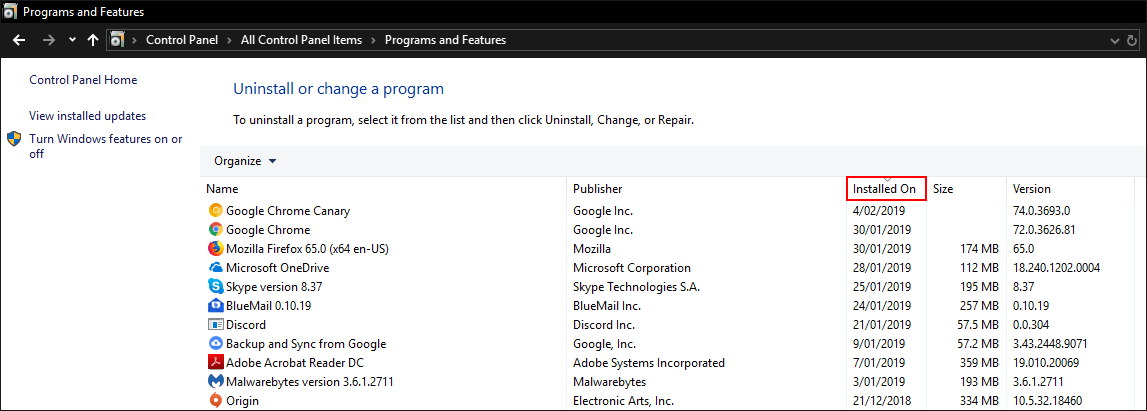The height and width of the screenshot is (411, 1147).
Task: Click the Backup and Sync icon
Action: [x=216, y=344]
